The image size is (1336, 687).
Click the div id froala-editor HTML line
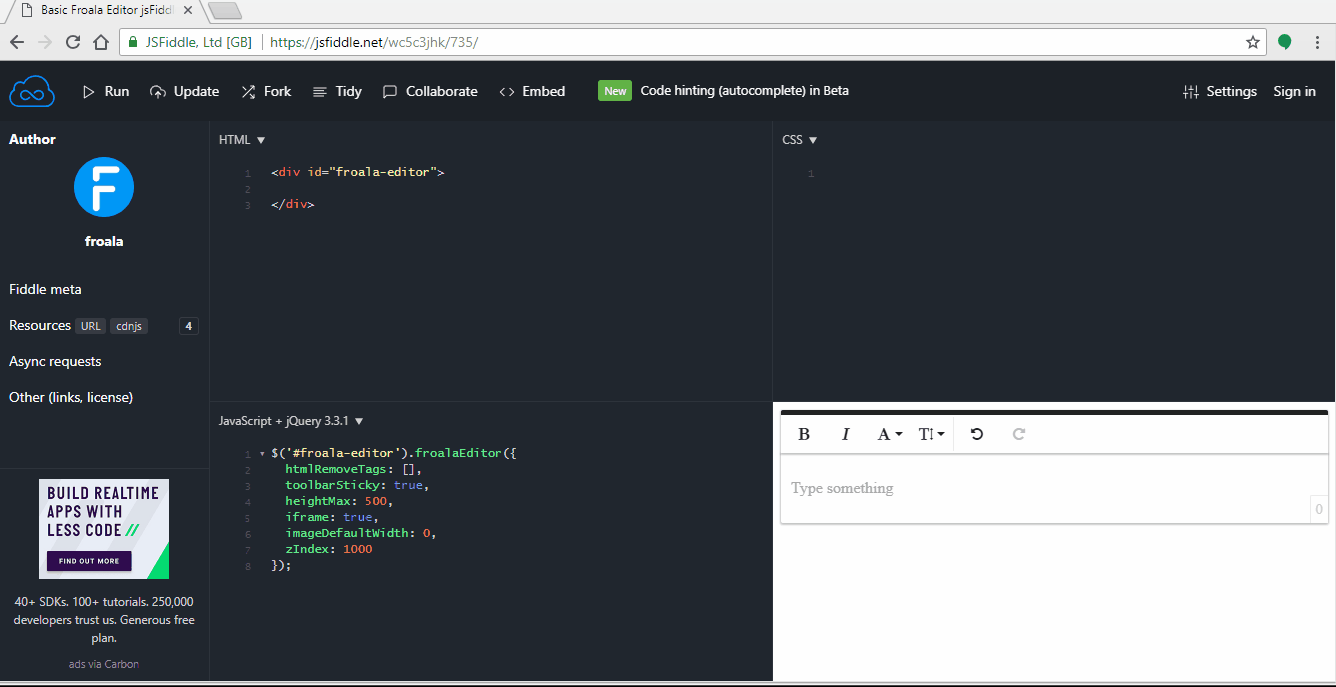(357, 172)
